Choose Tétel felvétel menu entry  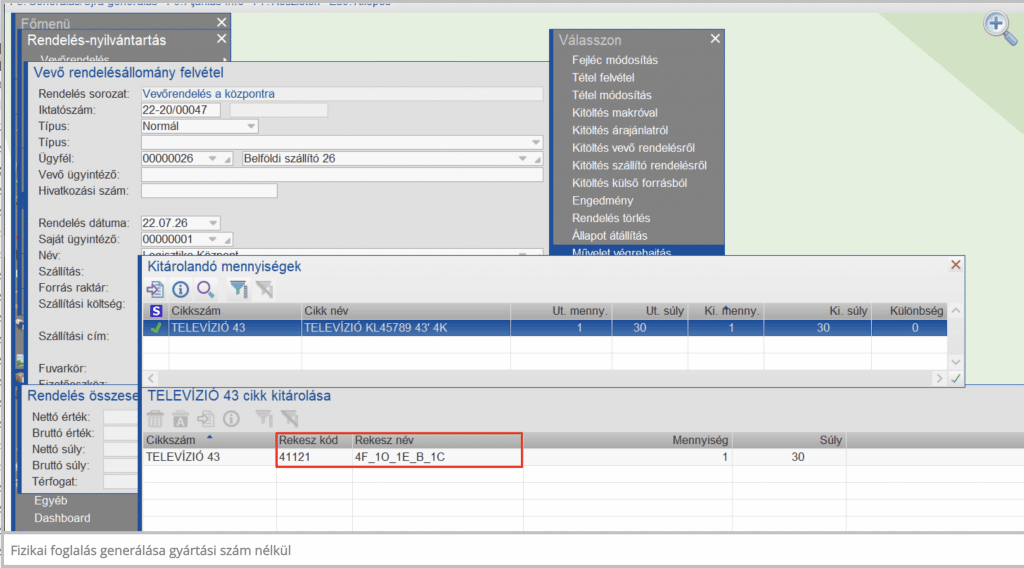click(603, 78)
